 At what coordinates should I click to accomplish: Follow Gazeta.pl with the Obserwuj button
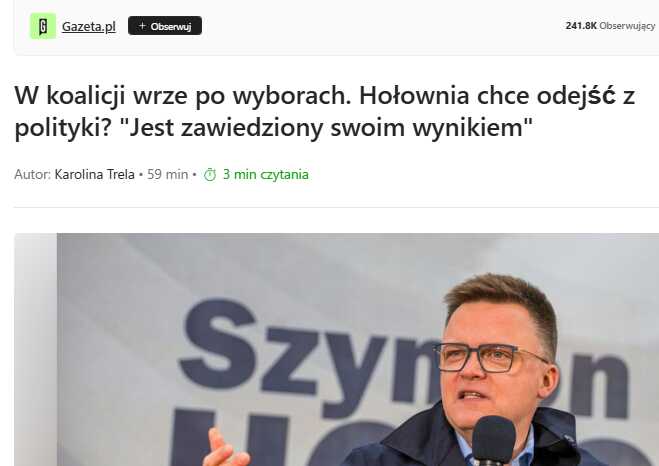[x=165, y=26]
